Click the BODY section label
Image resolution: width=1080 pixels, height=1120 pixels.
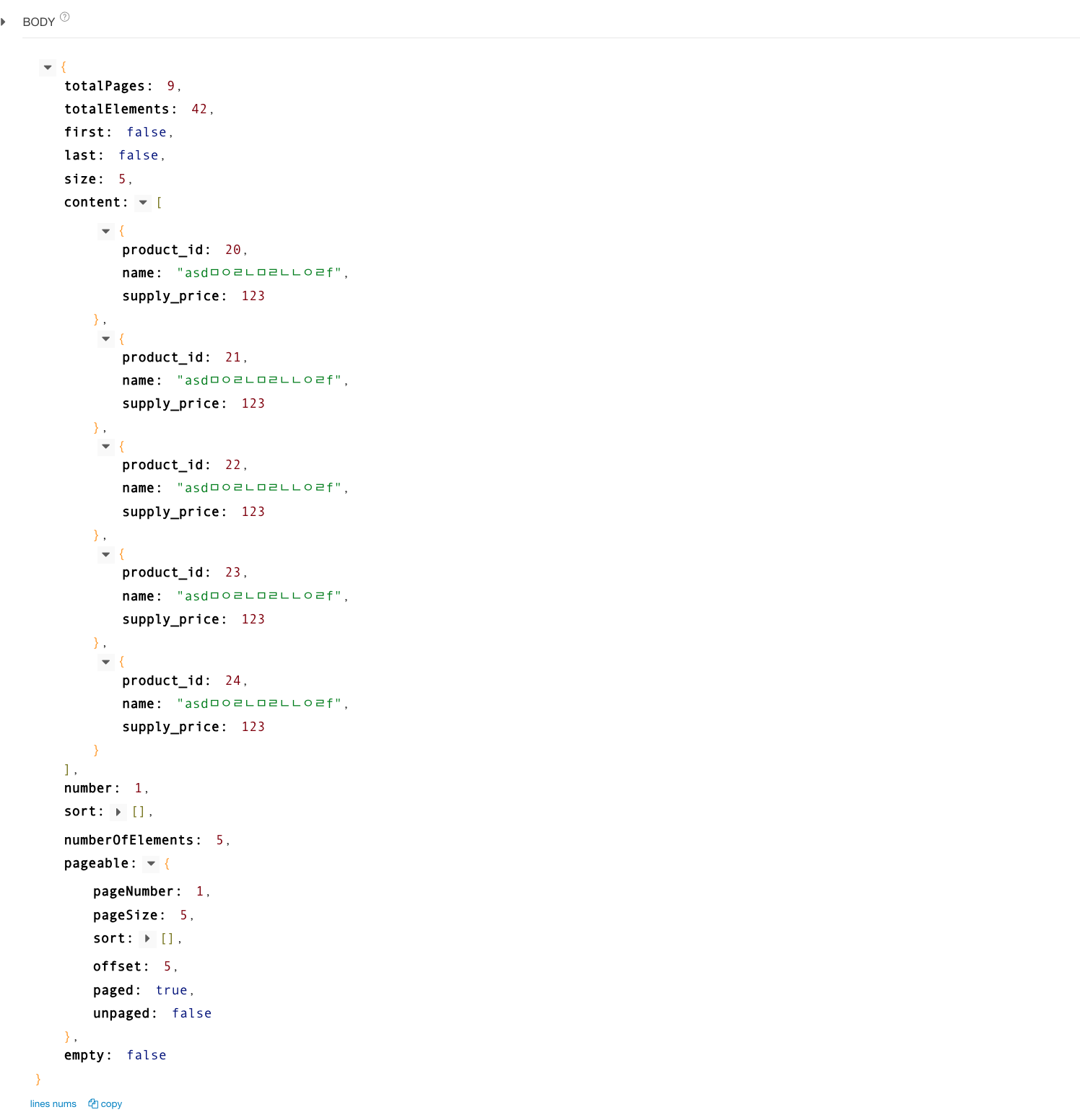(x=38, y=22)
